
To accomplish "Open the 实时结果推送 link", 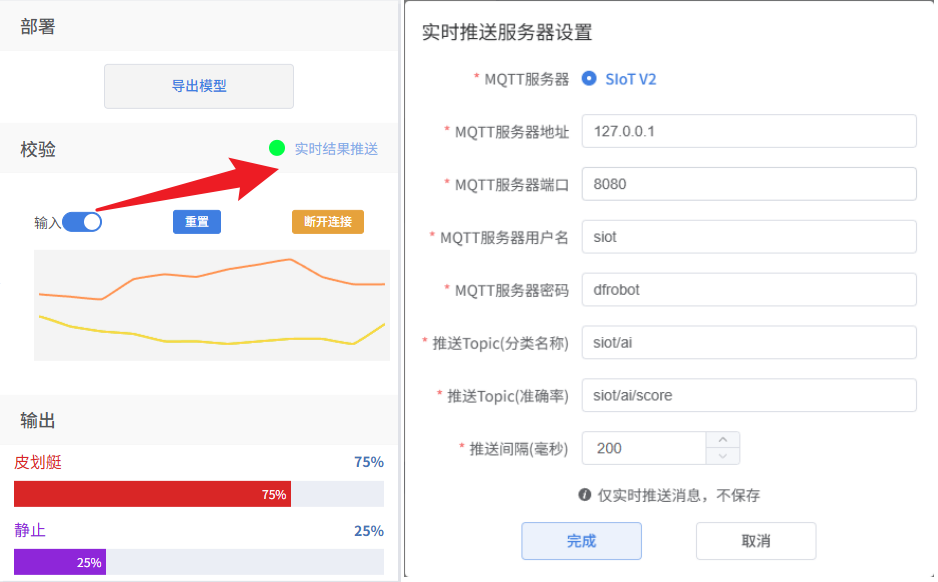I will (336, 149).
